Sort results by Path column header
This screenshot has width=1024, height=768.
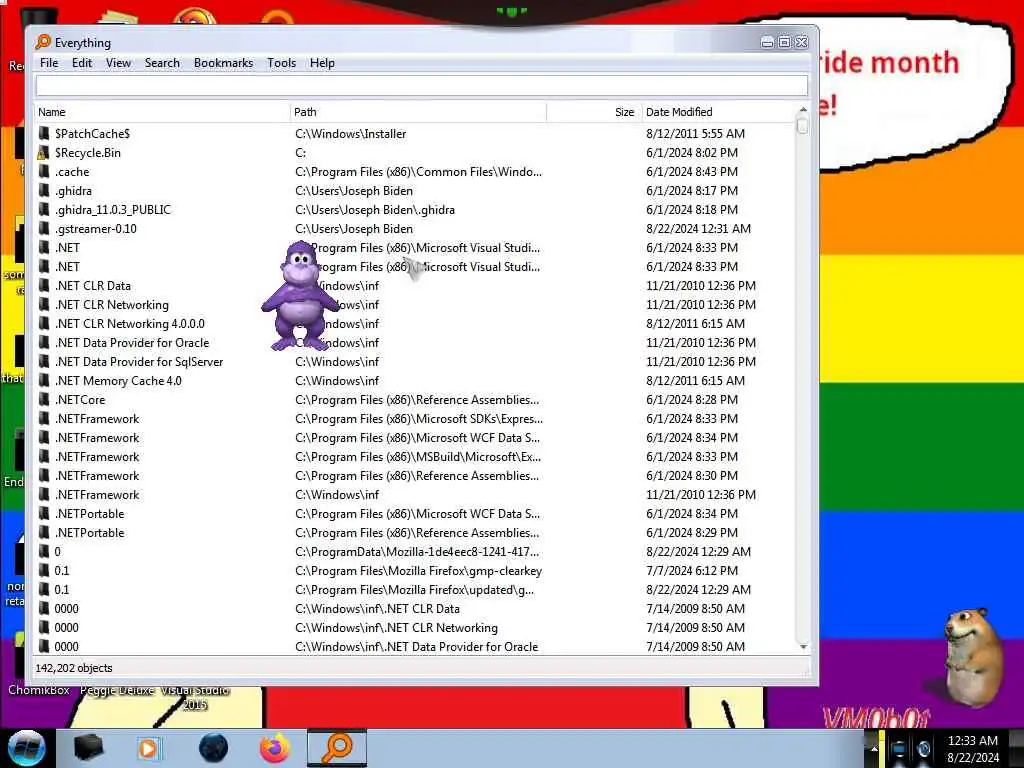pos(418,112)
